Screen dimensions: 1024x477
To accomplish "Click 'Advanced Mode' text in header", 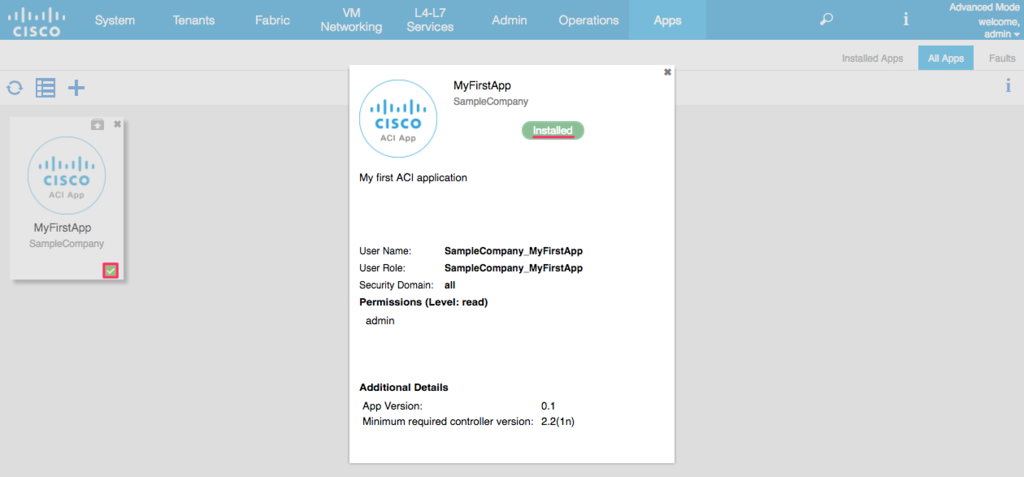I will (986, 8).
